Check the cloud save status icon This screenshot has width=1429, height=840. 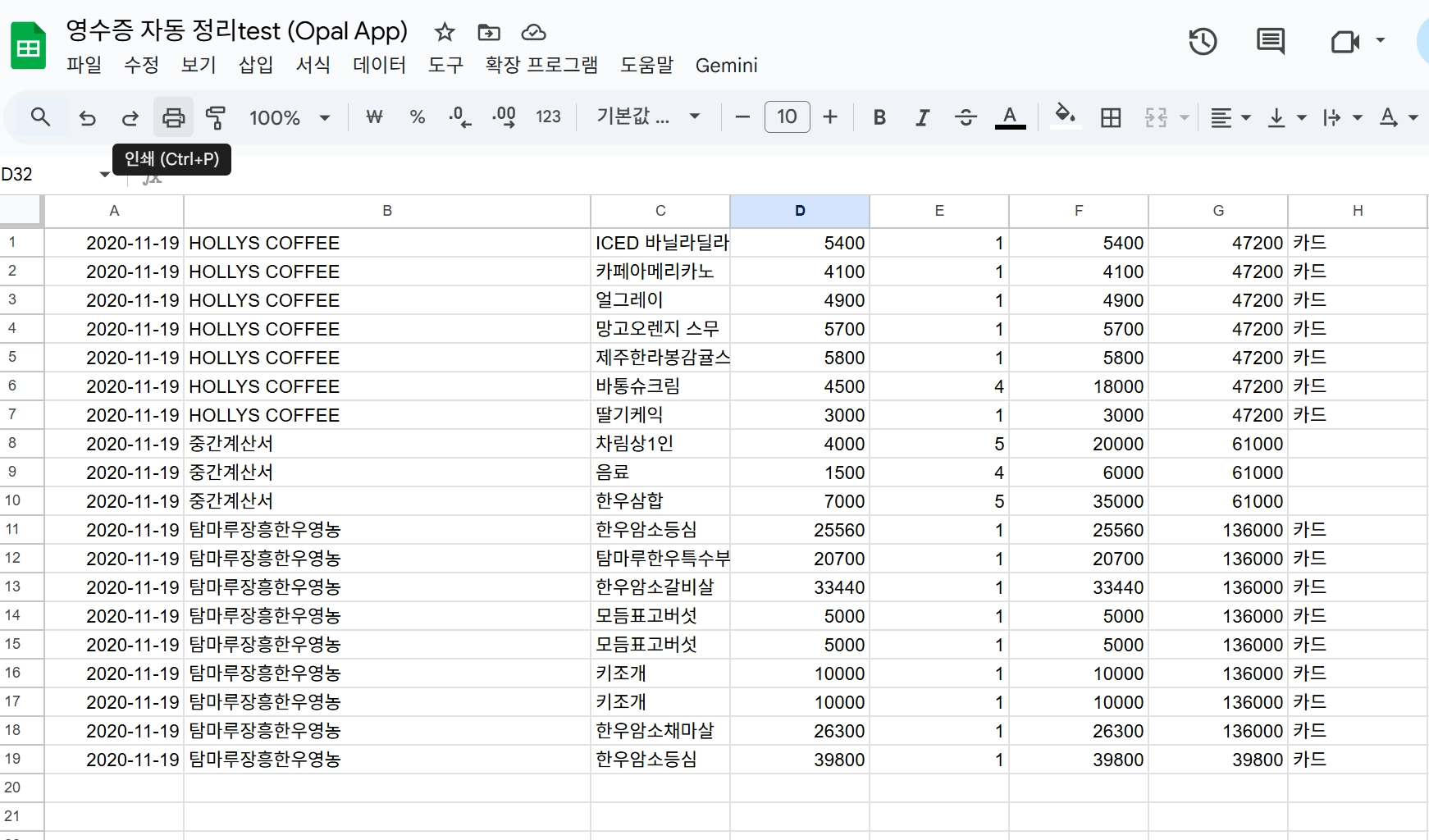click(x=534, y=32)
